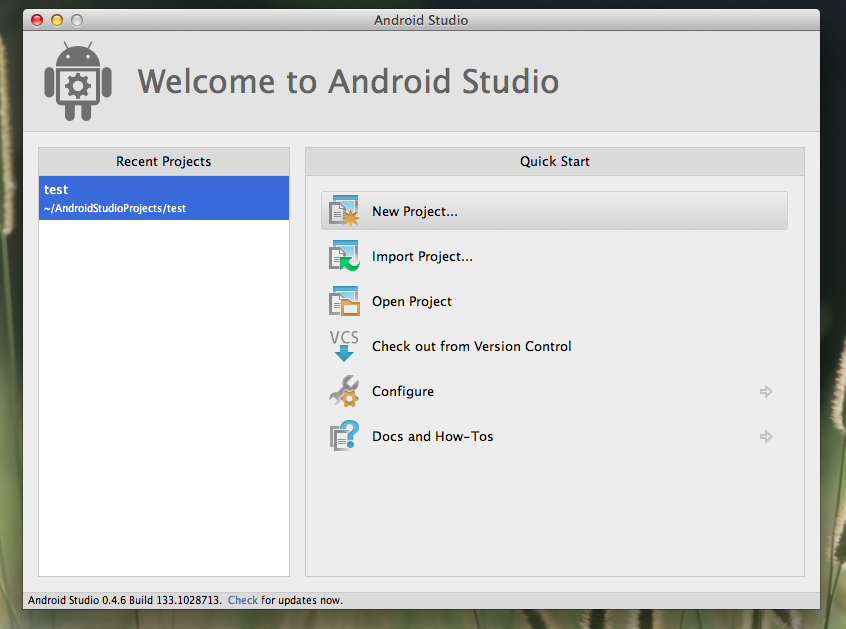The height and width of the screenshot is (629, 846).
Task: Click the ~/AndroidStudioProjects/test path text
Action: [115, 208]
